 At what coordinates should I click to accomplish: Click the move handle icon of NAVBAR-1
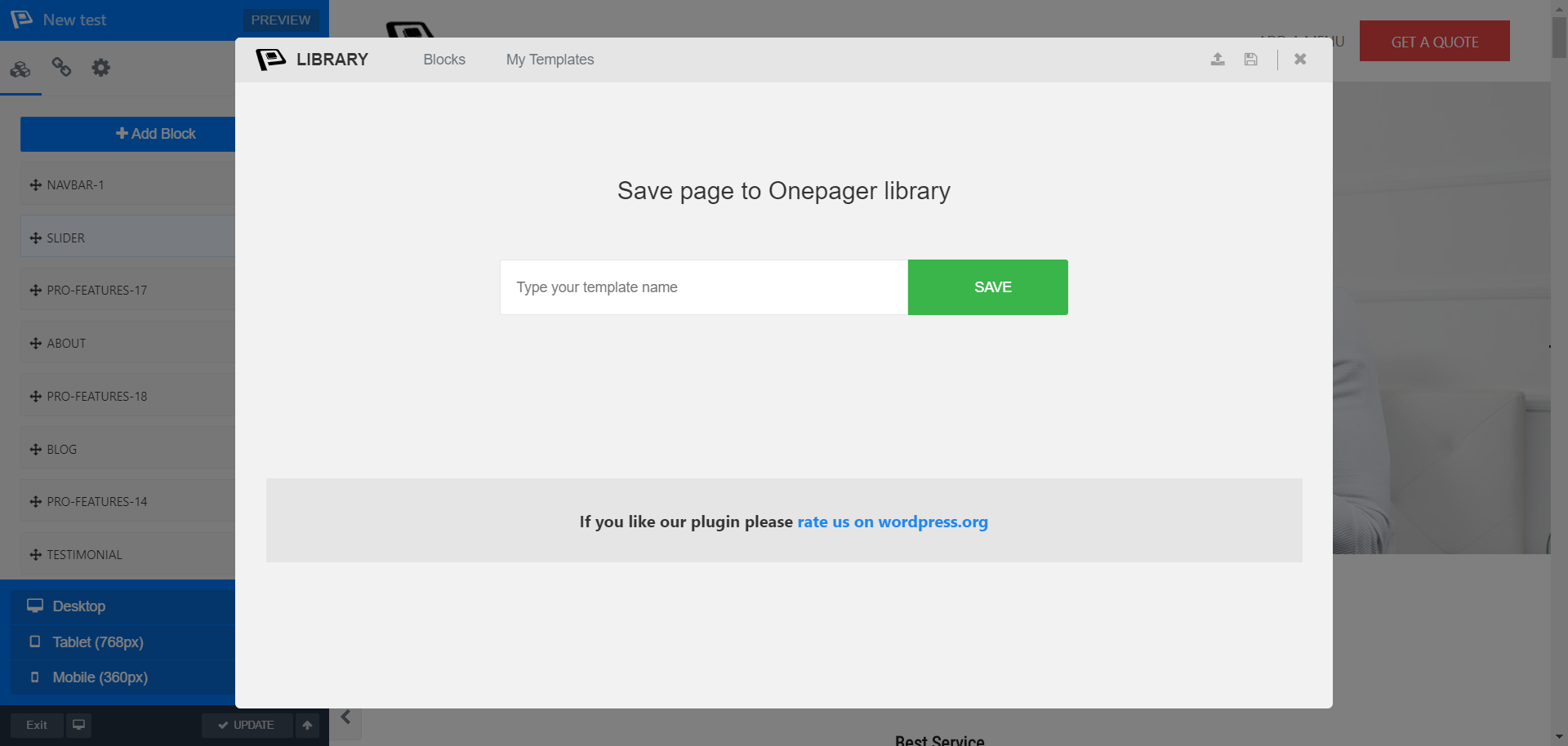click(35, 185)
